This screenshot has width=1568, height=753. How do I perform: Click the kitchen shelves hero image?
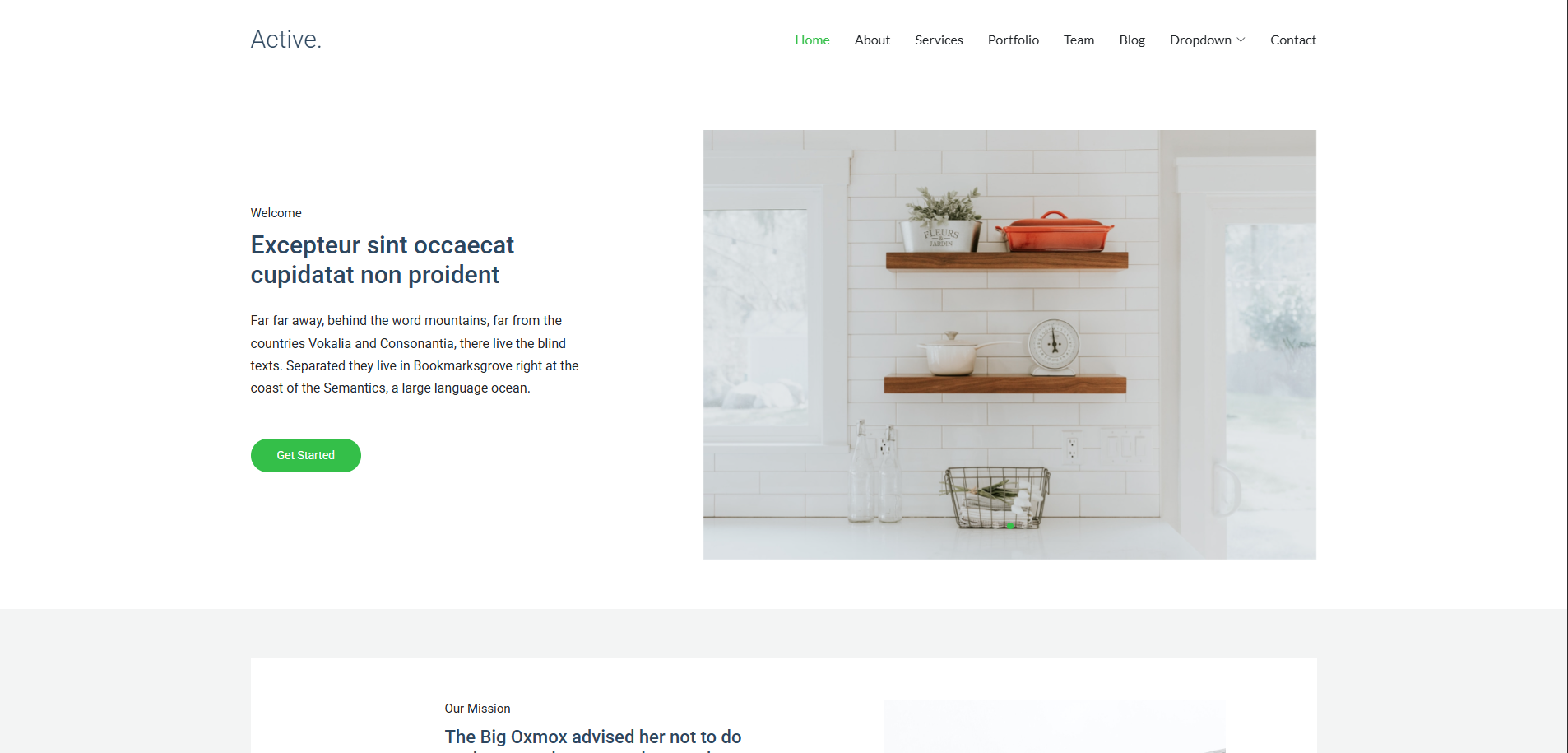click(1009, 345)
